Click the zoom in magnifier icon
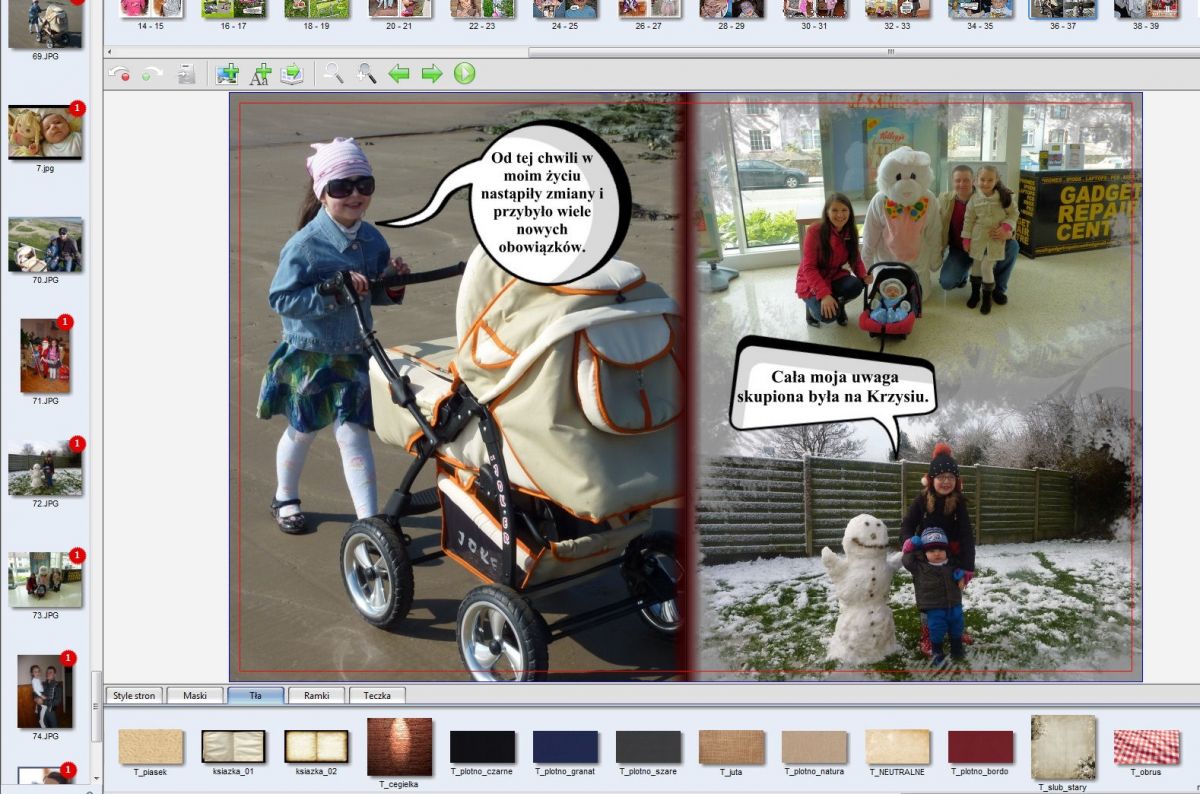Image resolution: width=1200 pixels, height=794 pixels. pyautogui.click(x=366, y=73)
